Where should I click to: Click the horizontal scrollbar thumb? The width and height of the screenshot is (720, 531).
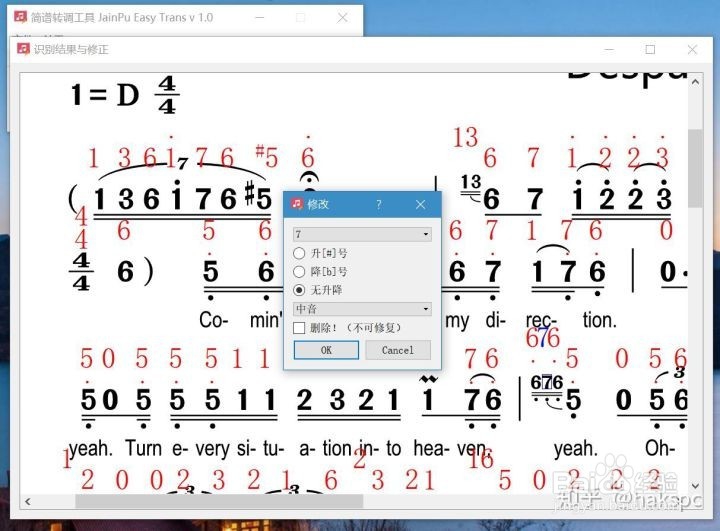coord(219,501)
